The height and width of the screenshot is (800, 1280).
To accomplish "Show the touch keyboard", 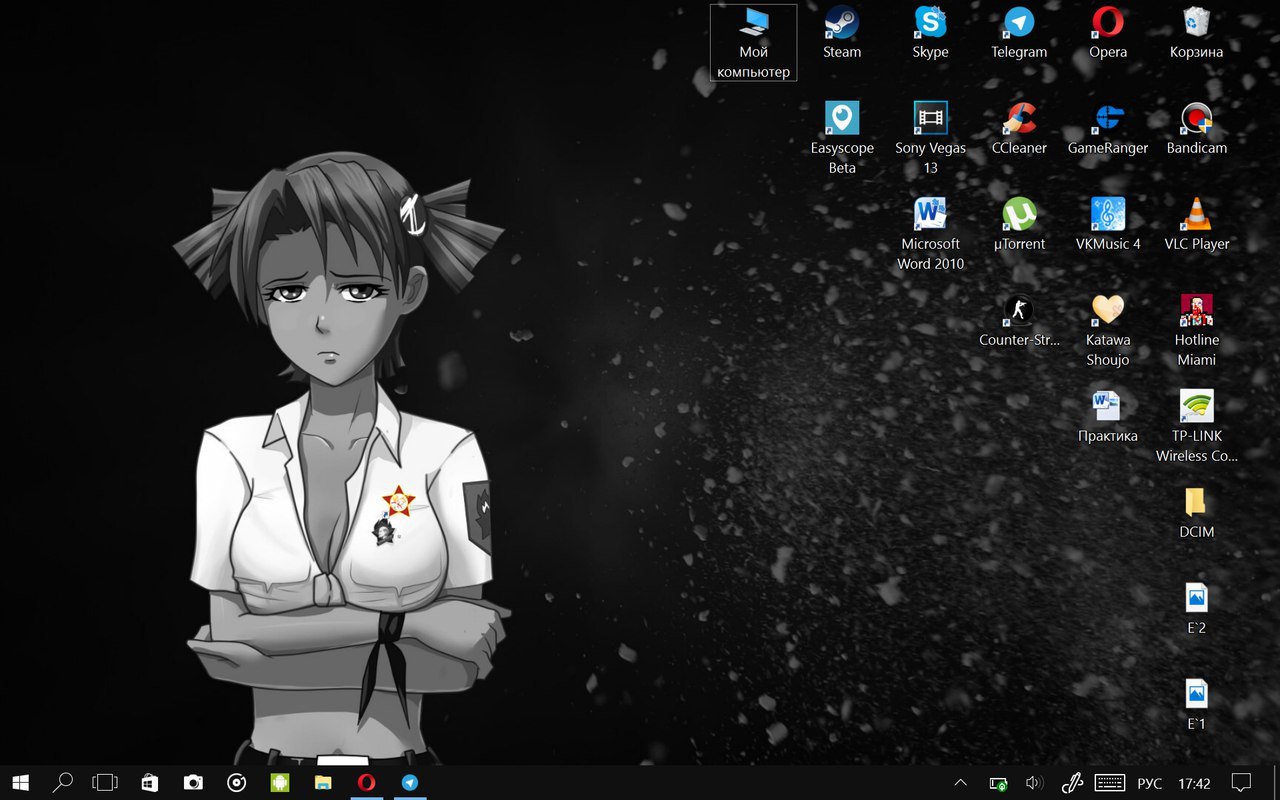I will coord(1110,783).
